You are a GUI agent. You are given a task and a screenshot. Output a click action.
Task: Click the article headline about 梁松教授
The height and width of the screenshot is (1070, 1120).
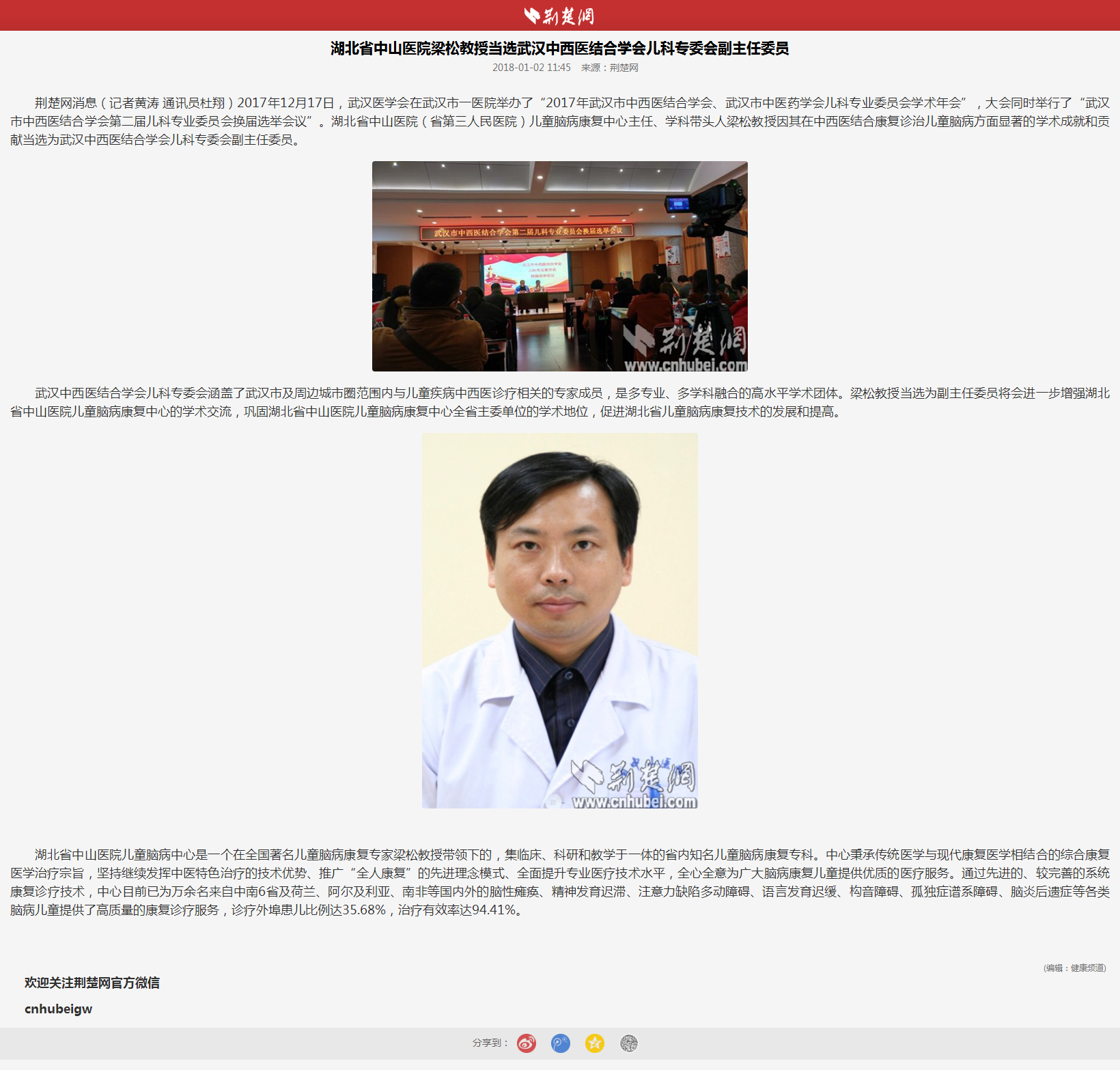point(559,48)
